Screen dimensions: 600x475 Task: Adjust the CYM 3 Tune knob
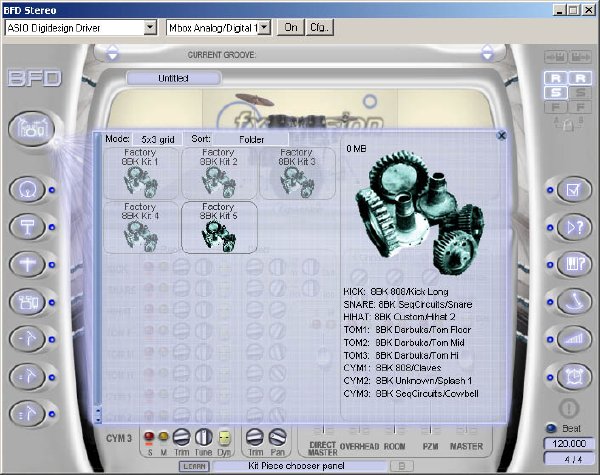click(x=204, y=437)
